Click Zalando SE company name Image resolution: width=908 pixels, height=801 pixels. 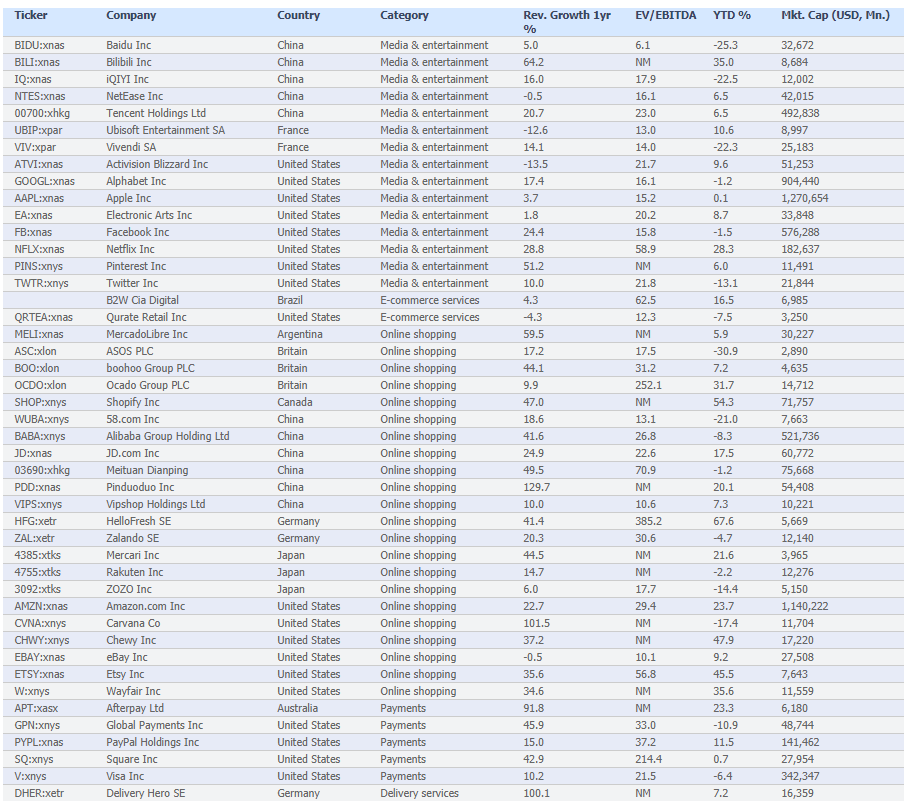coord(133,538)
